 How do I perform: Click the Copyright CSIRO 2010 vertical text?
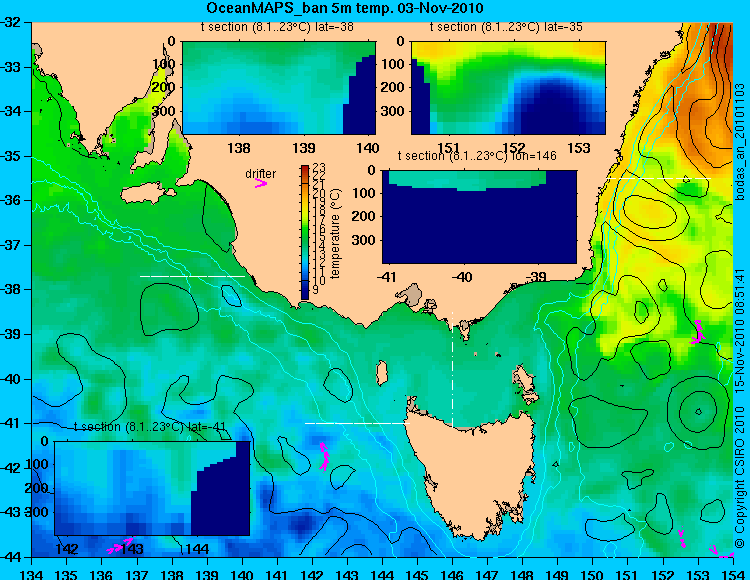740,478
